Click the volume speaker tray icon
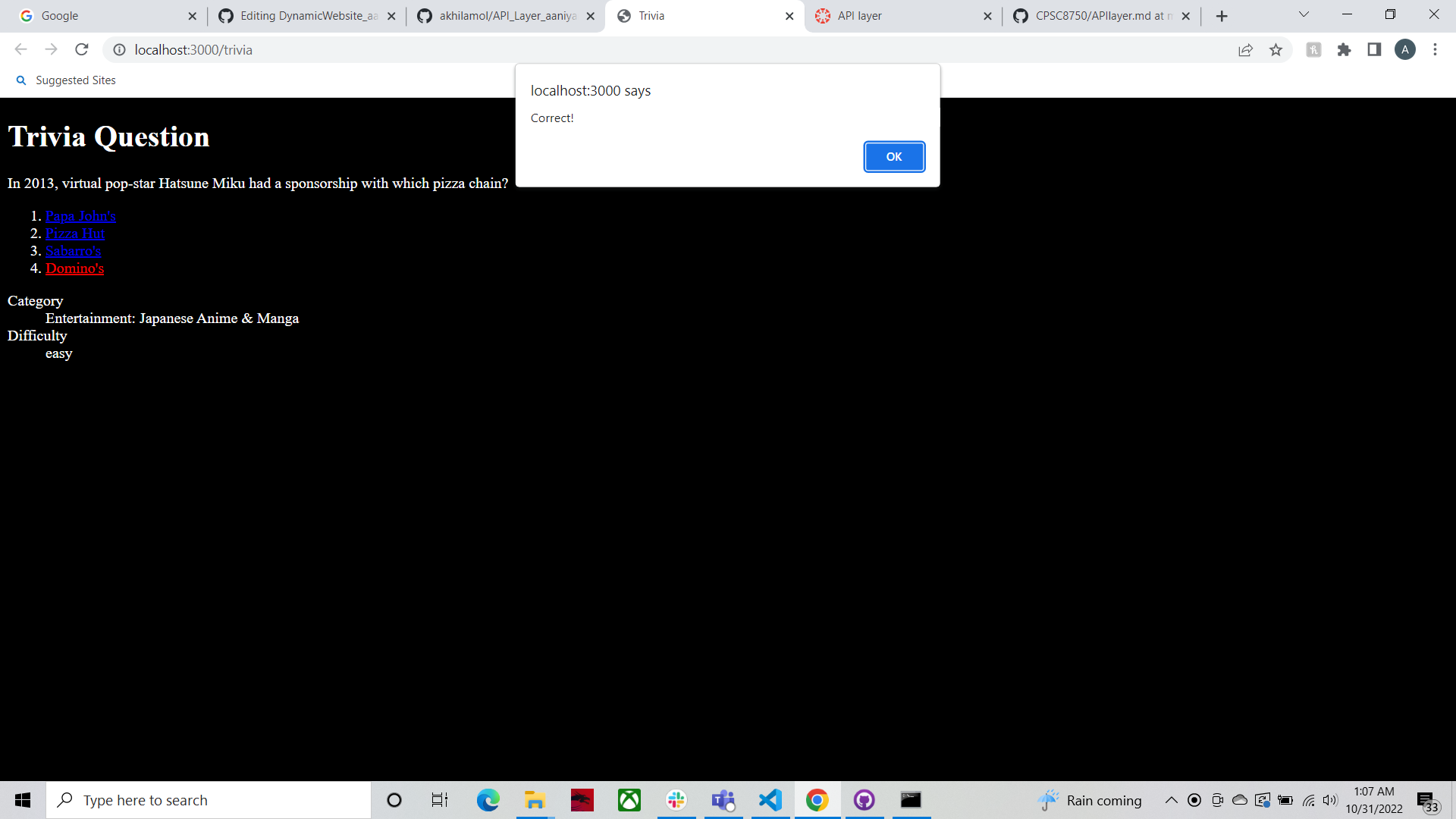This screenshot has height=819, width=1456. point(1329,800)
